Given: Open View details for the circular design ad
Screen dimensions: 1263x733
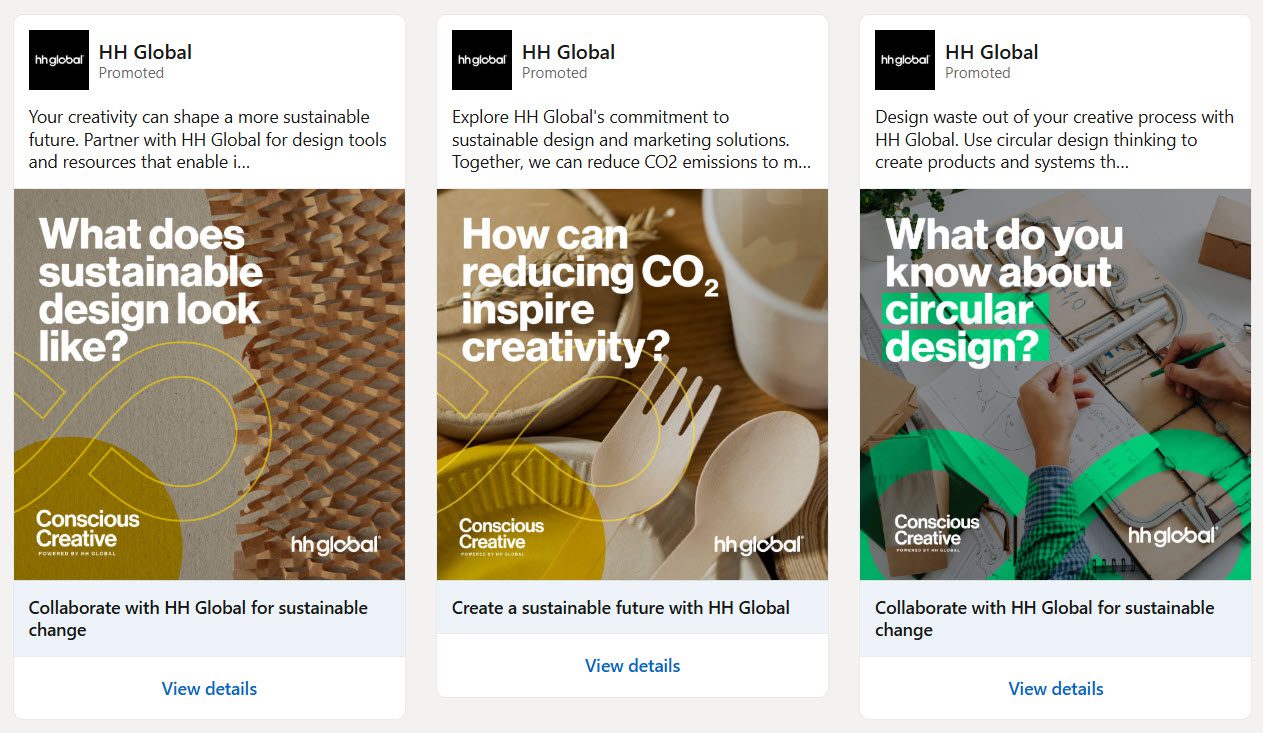Looking at the screenshot, I should pyautogui.click(x=1055, y=688).
